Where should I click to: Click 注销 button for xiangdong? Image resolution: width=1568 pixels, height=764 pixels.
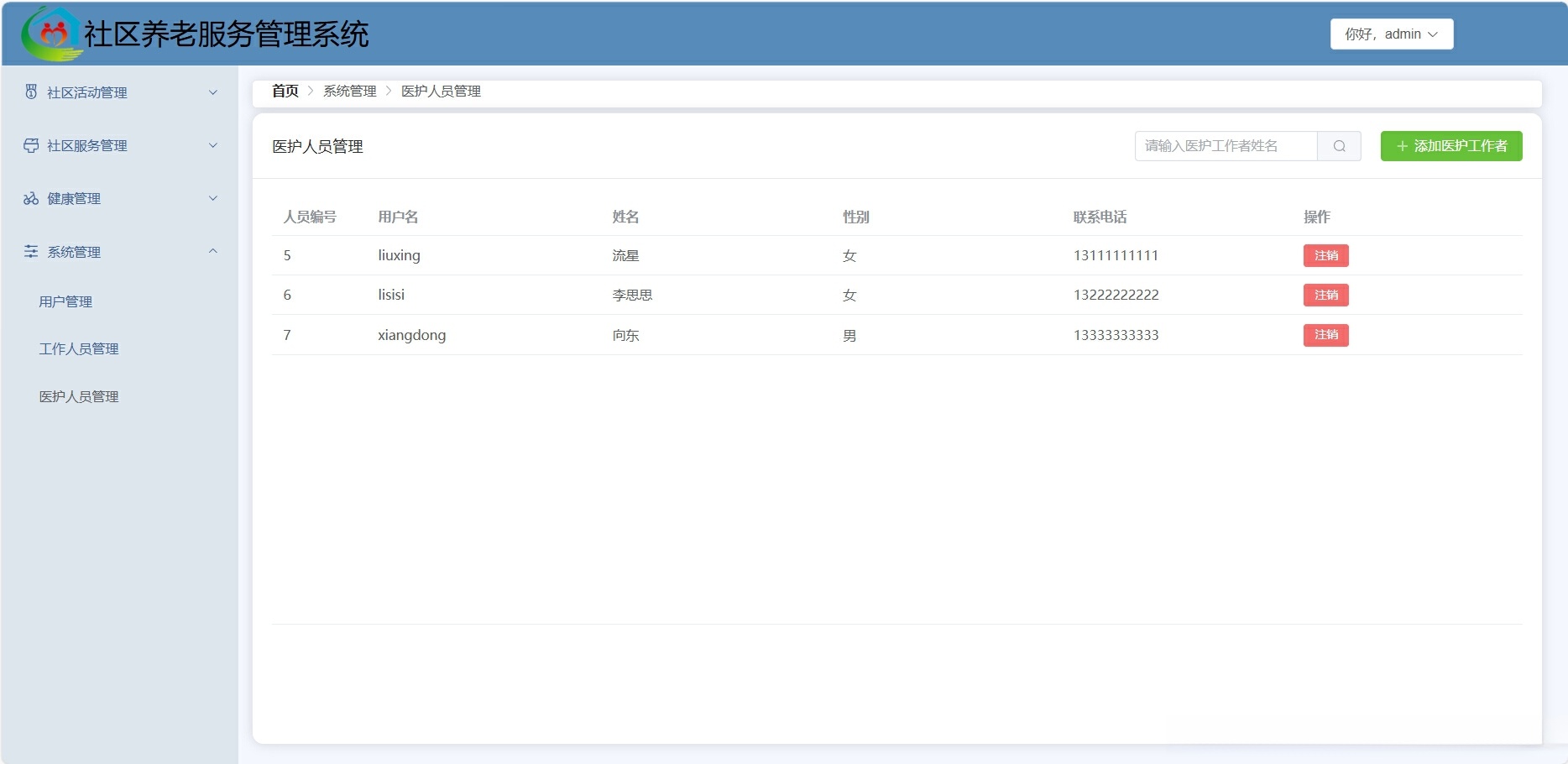click(x=1325, y=335)
